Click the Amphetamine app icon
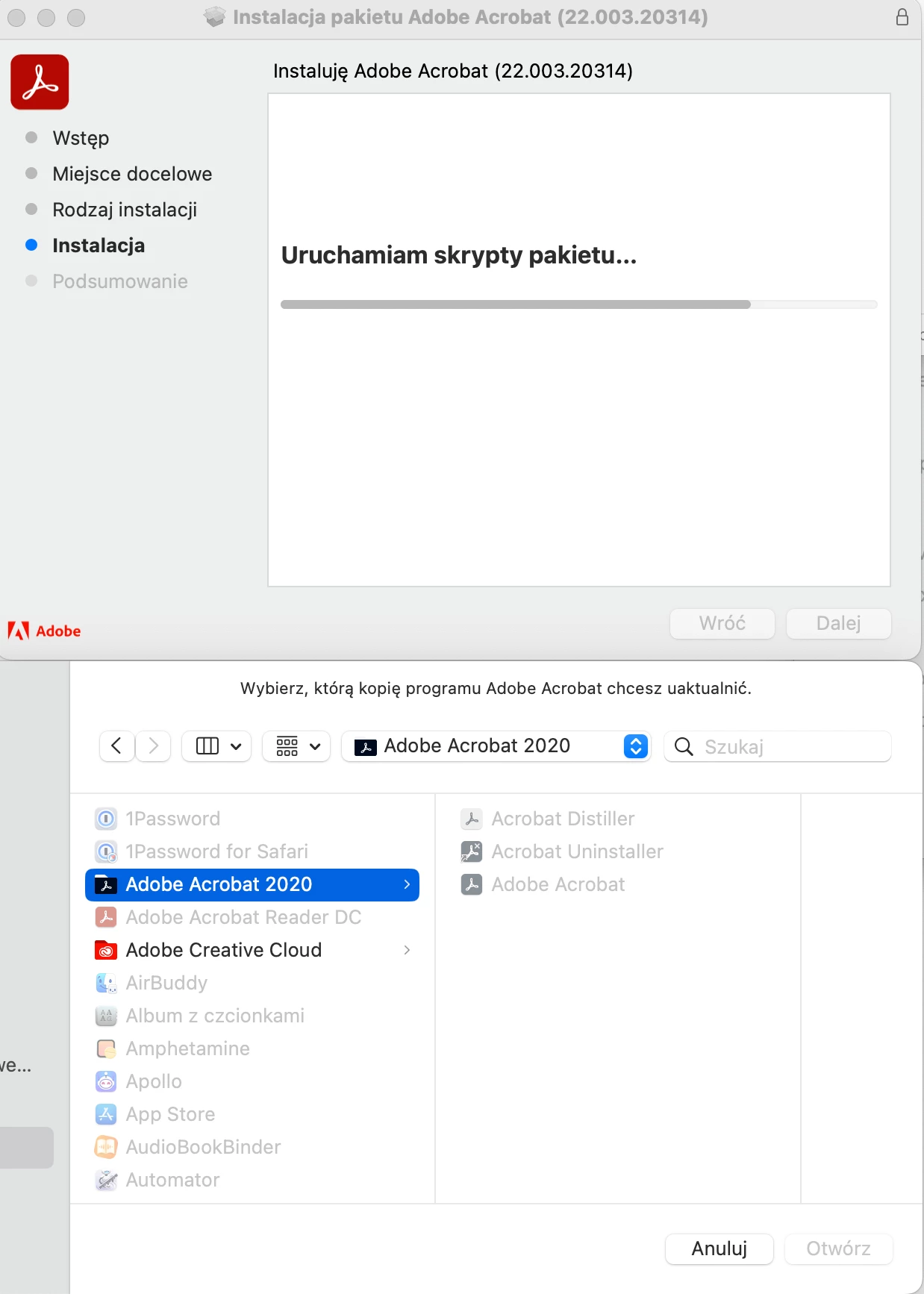The width and height of the screenshot is (924, 1294). coord(106,1048)
